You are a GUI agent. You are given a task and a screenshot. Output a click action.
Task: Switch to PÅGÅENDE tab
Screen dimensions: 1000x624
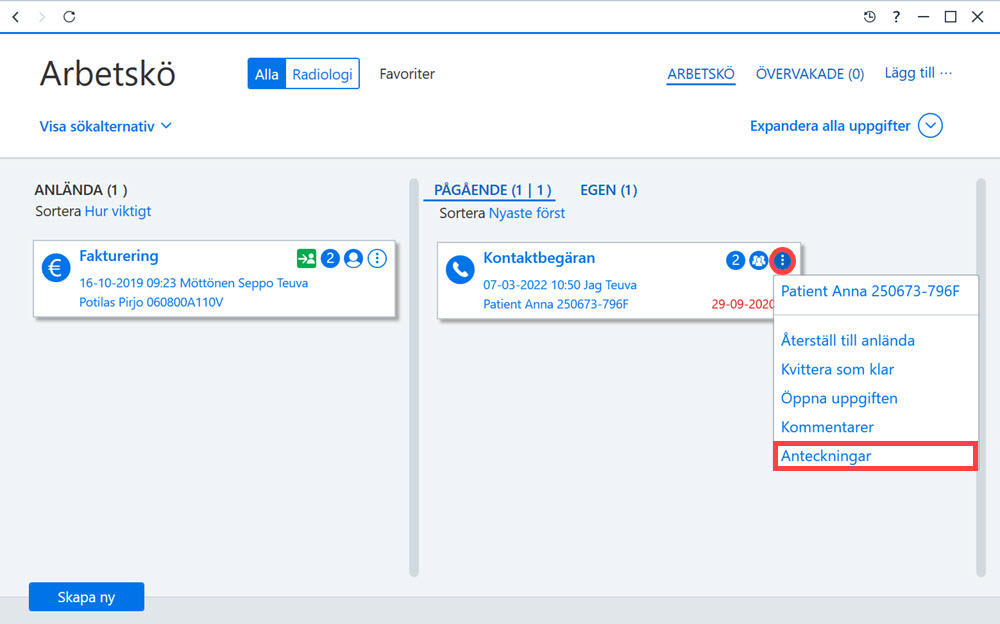[492, 190]
